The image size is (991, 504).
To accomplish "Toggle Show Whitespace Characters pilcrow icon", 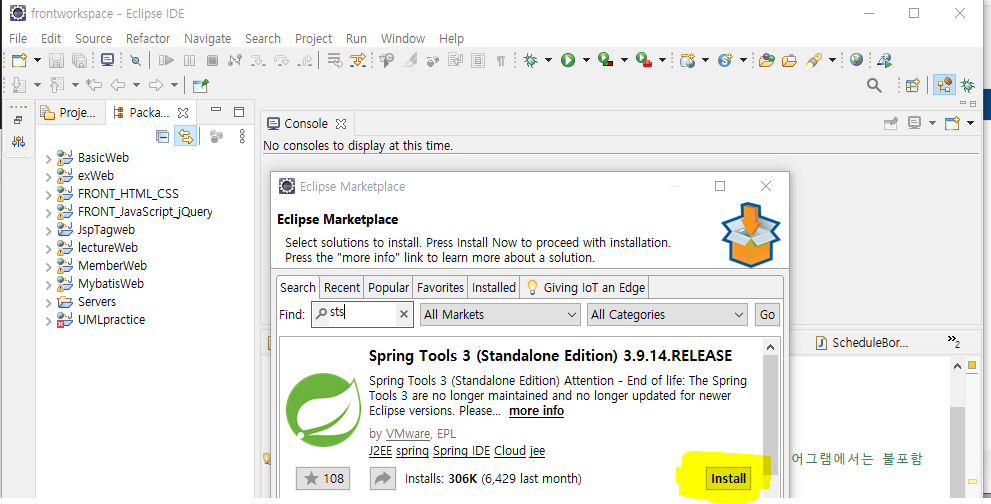I will pos(501,60).
